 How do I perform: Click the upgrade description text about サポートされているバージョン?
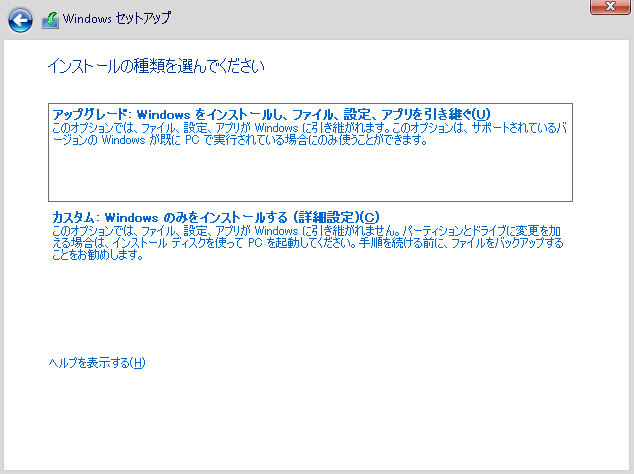[309, 134]
